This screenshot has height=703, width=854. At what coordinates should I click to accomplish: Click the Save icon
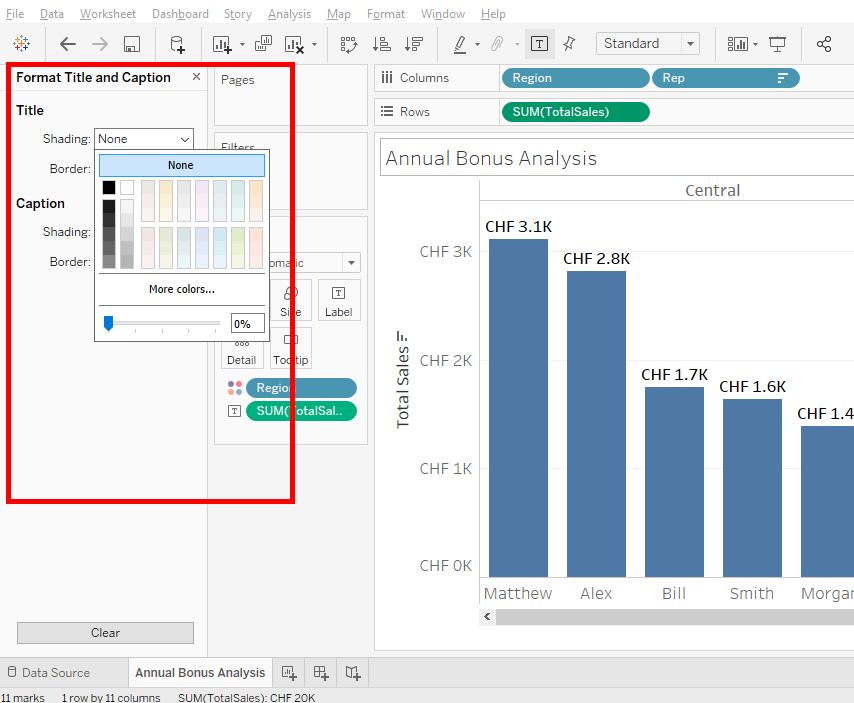tap(131, 44)
